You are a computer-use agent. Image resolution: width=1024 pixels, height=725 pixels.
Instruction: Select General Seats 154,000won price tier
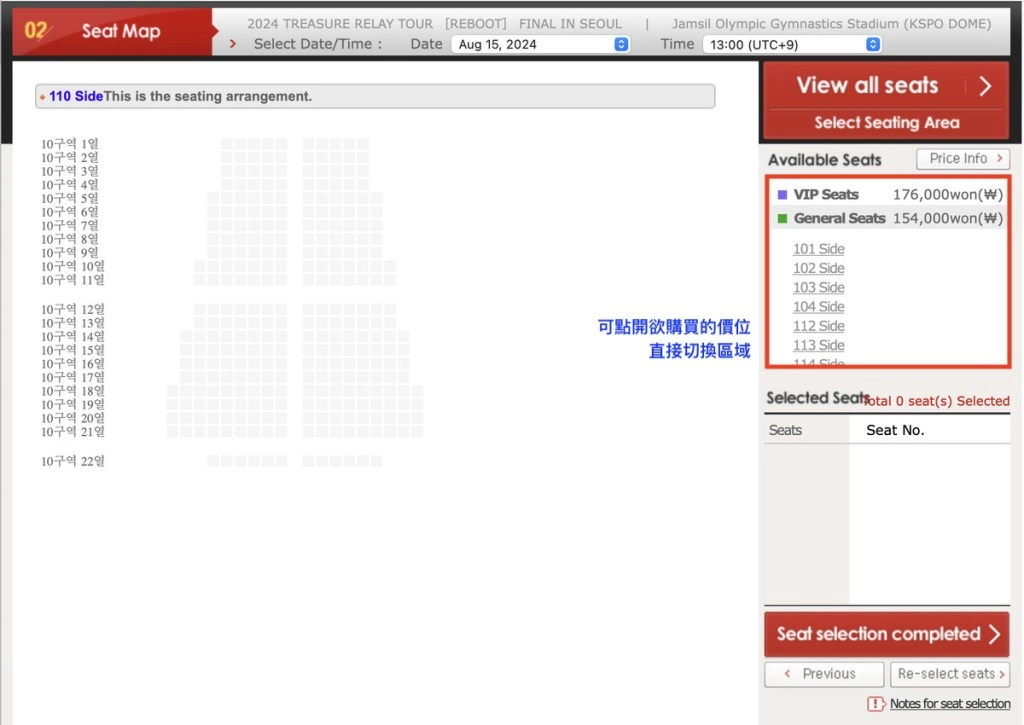[890, 219]
